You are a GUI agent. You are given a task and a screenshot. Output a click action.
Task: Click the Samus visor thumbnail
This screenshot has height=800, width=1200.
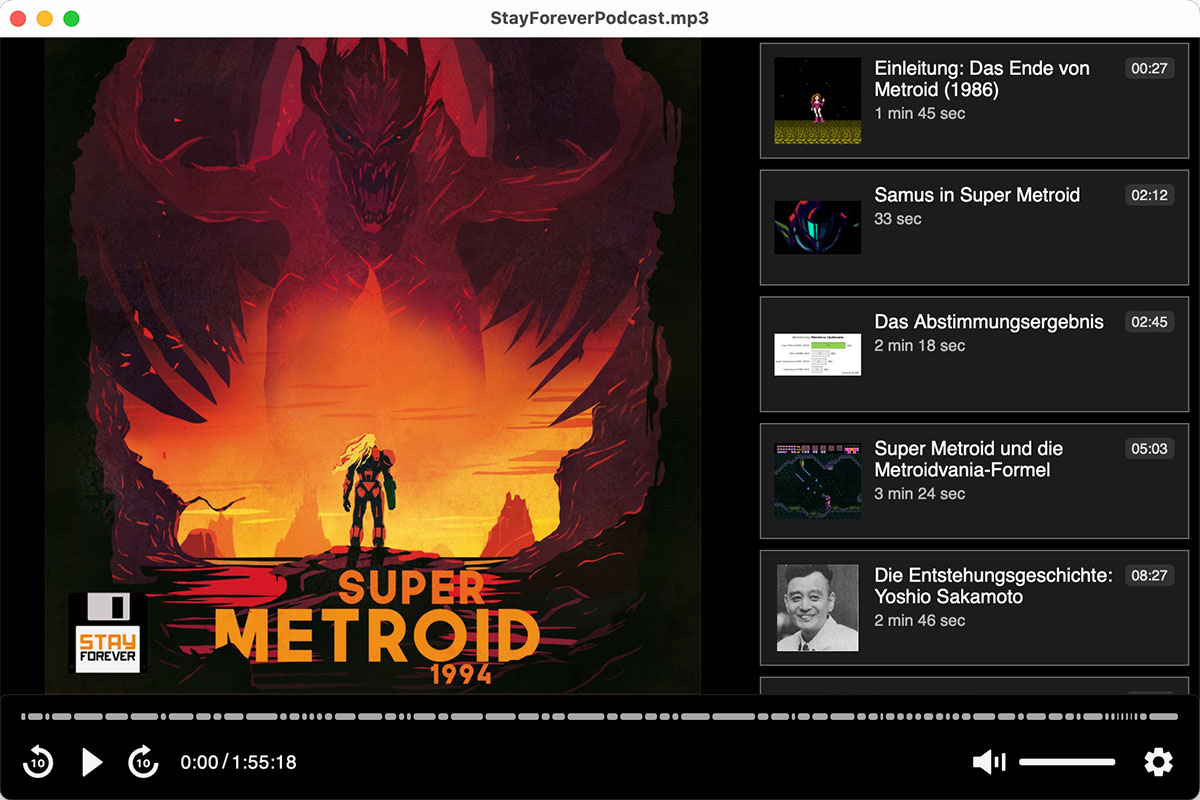[817, 227]
